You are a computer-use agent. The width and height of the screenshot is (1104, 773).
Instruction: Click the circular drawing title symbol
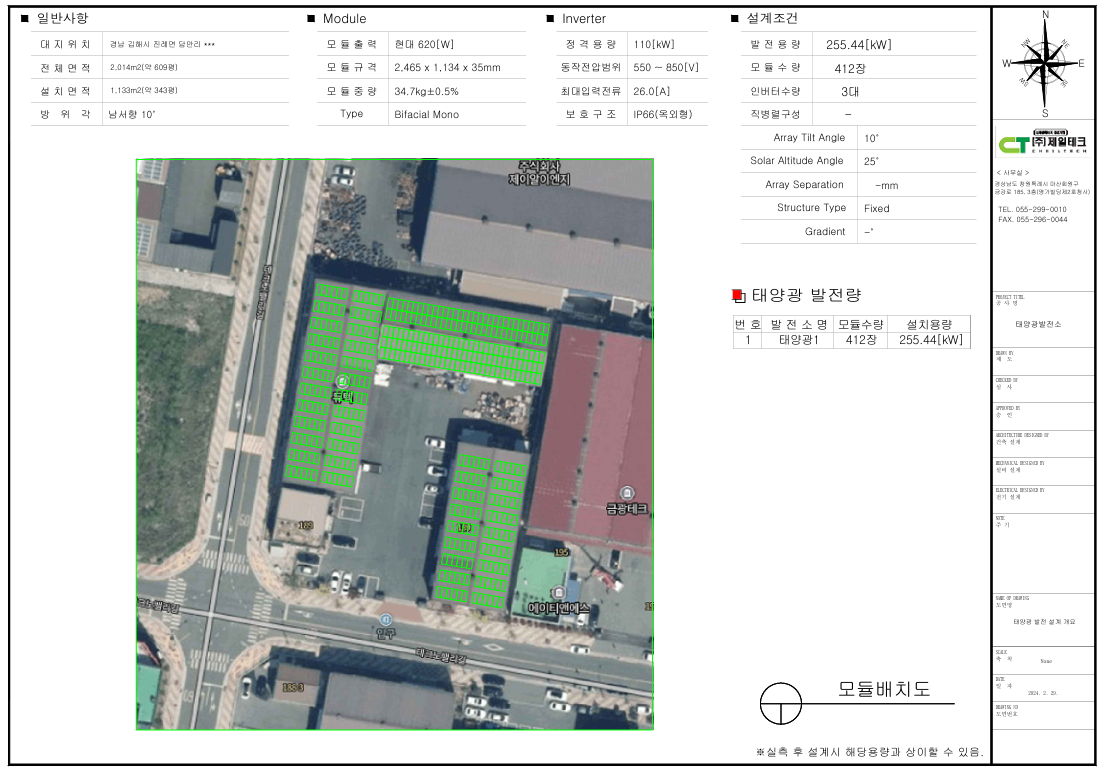780,703
